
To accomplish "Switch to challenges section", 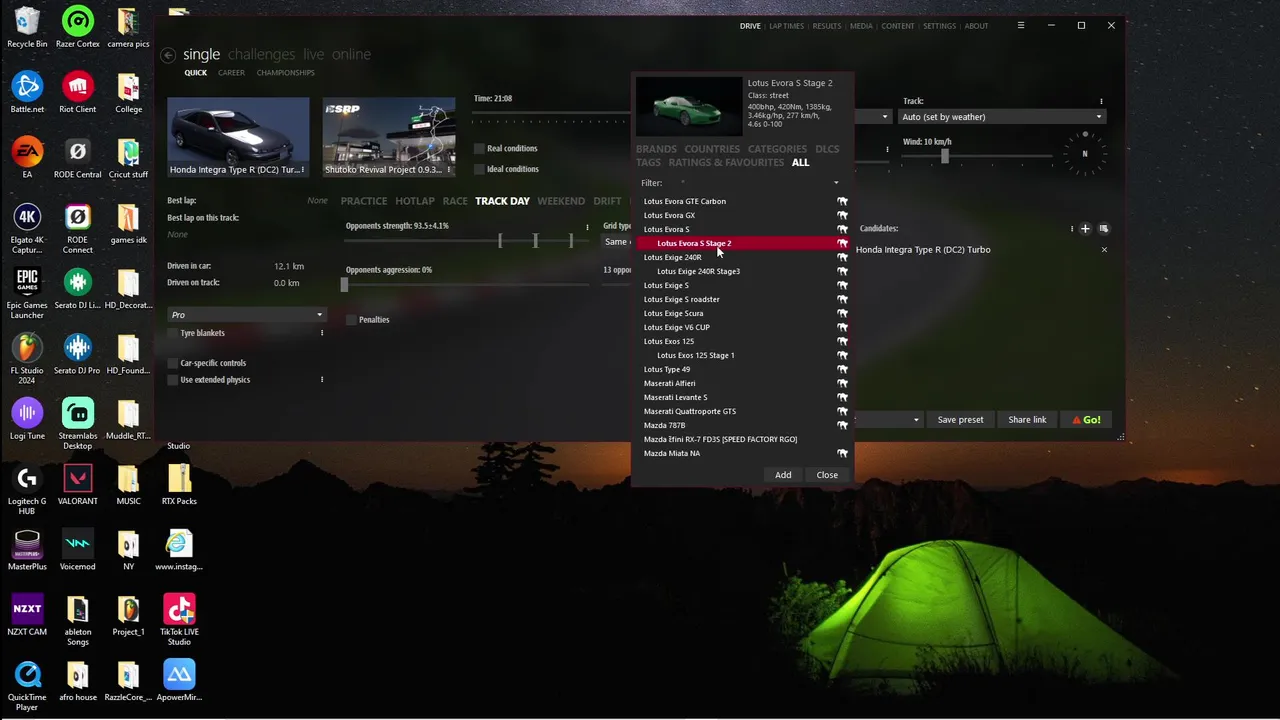I will tap(261, 54).
